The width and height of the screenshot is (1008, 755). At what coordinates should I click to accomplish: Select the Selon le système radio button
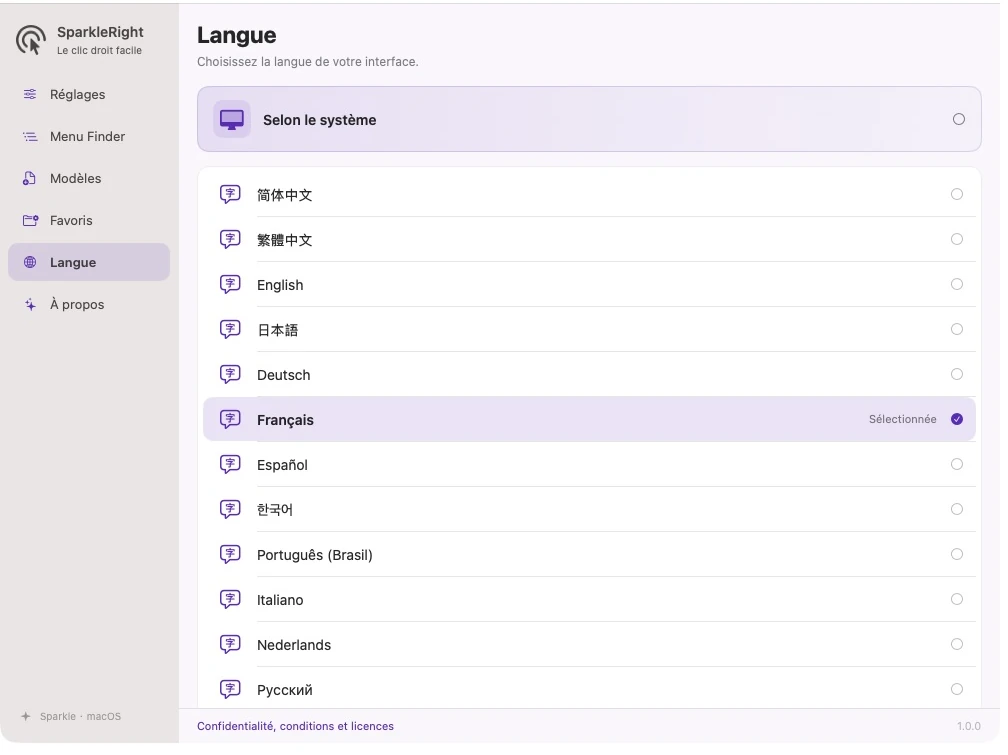pyautogui.click(x=958, y=119)
